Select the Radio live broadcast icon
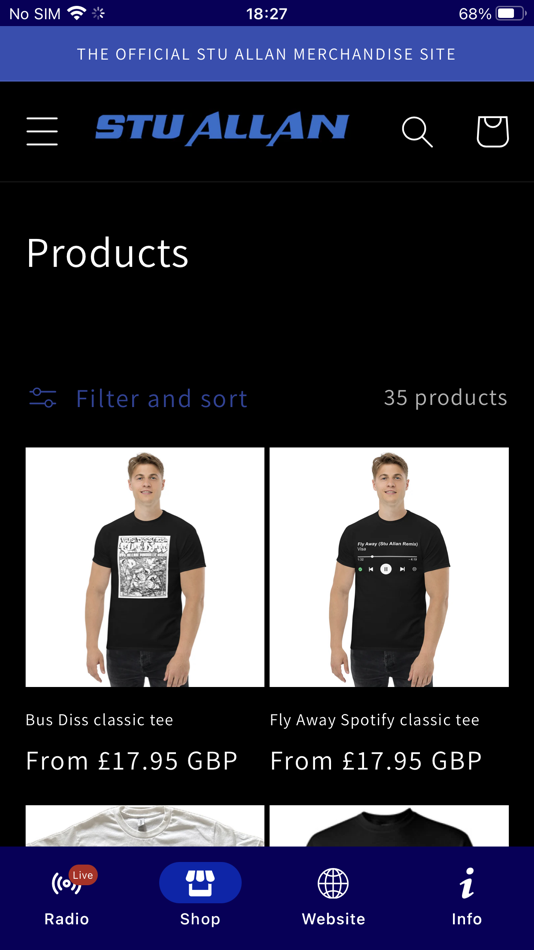This screenshot has width=534, height=950. [x=65, y=883]
